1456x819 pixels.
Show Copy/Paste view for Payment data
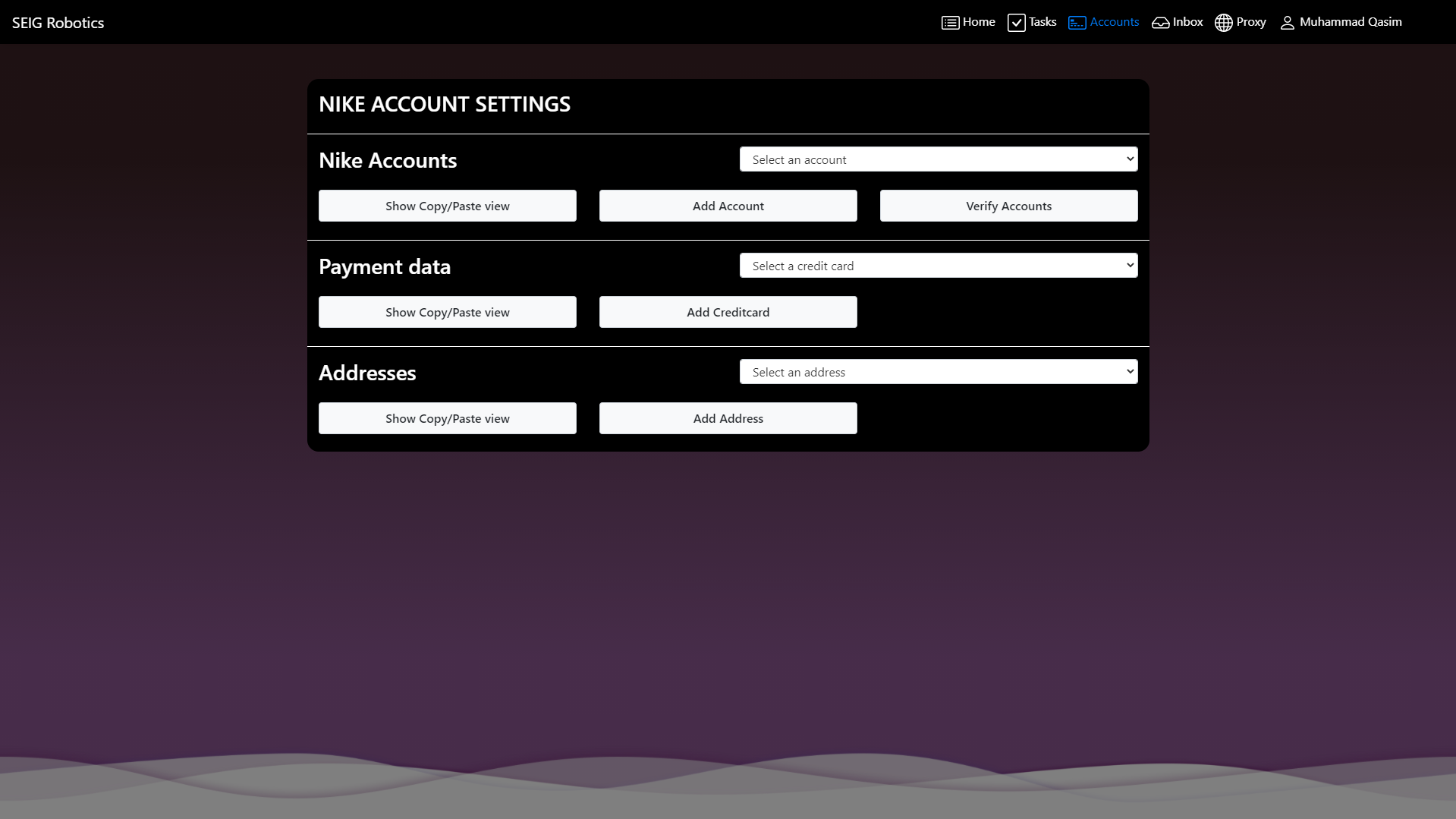[x=447, y=312]
